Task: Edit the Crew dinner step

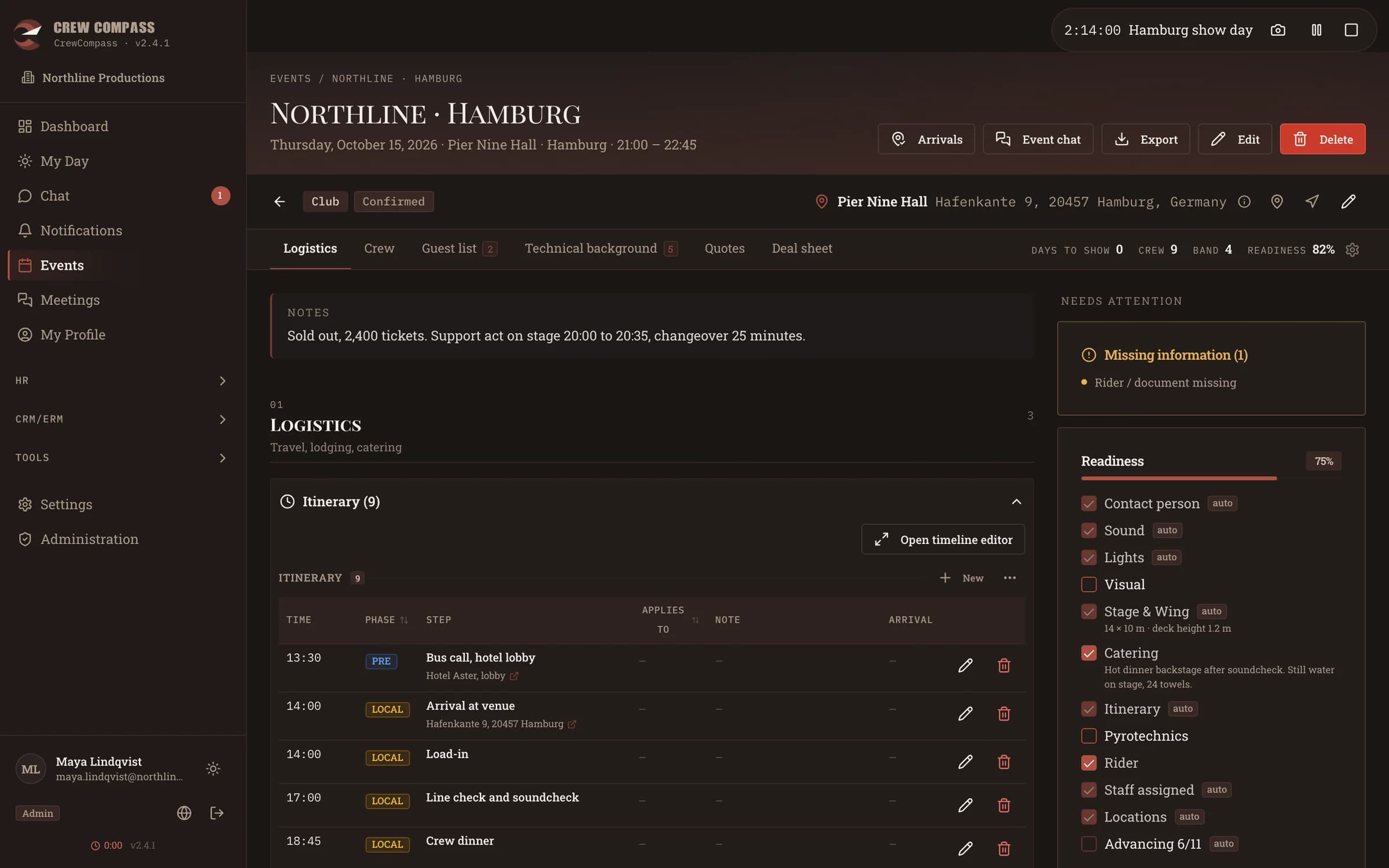Action: click(965, 848)
